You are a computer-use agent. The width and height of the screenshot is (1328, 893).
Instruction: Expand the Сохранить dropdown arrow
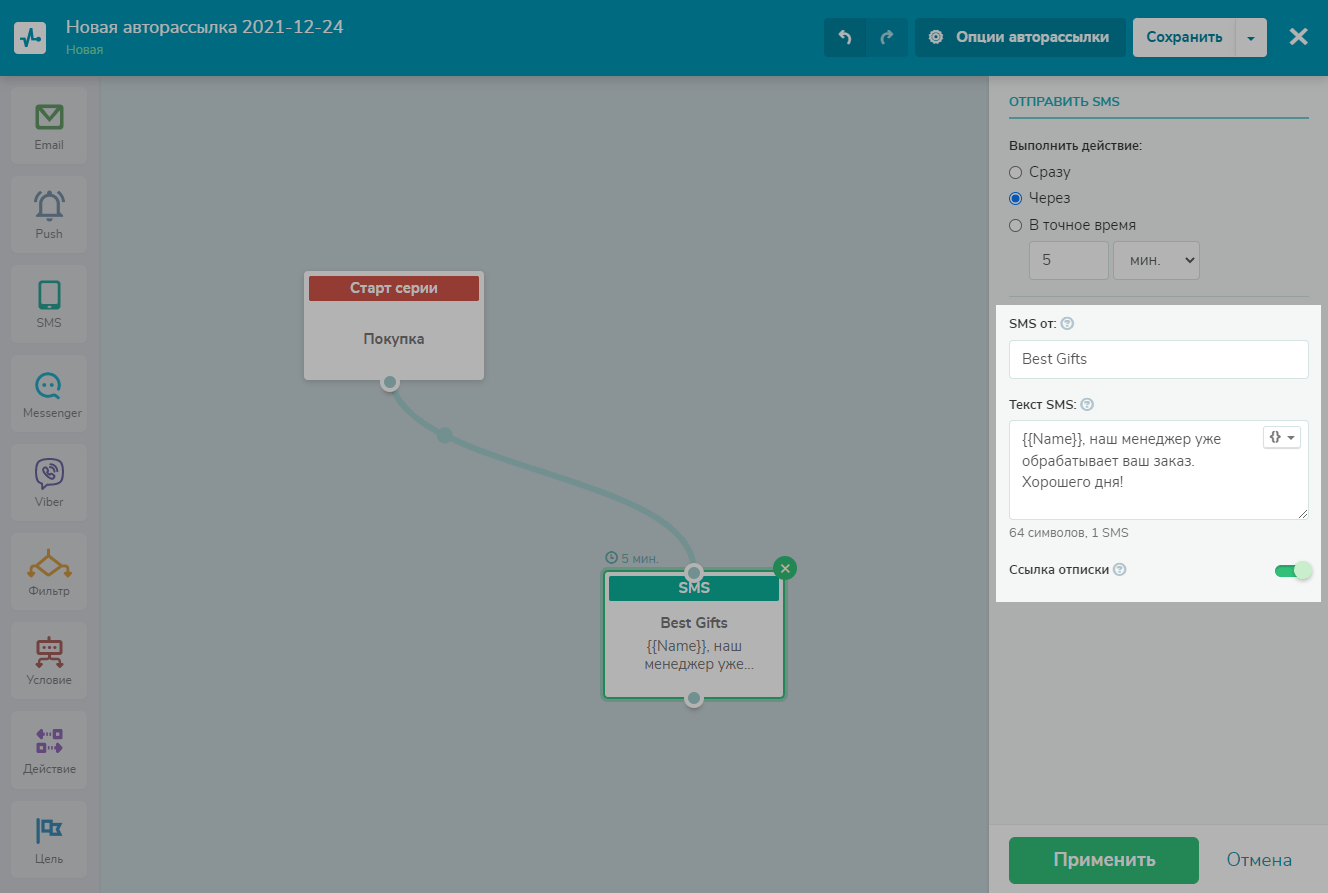click(x=1251, y=38)
